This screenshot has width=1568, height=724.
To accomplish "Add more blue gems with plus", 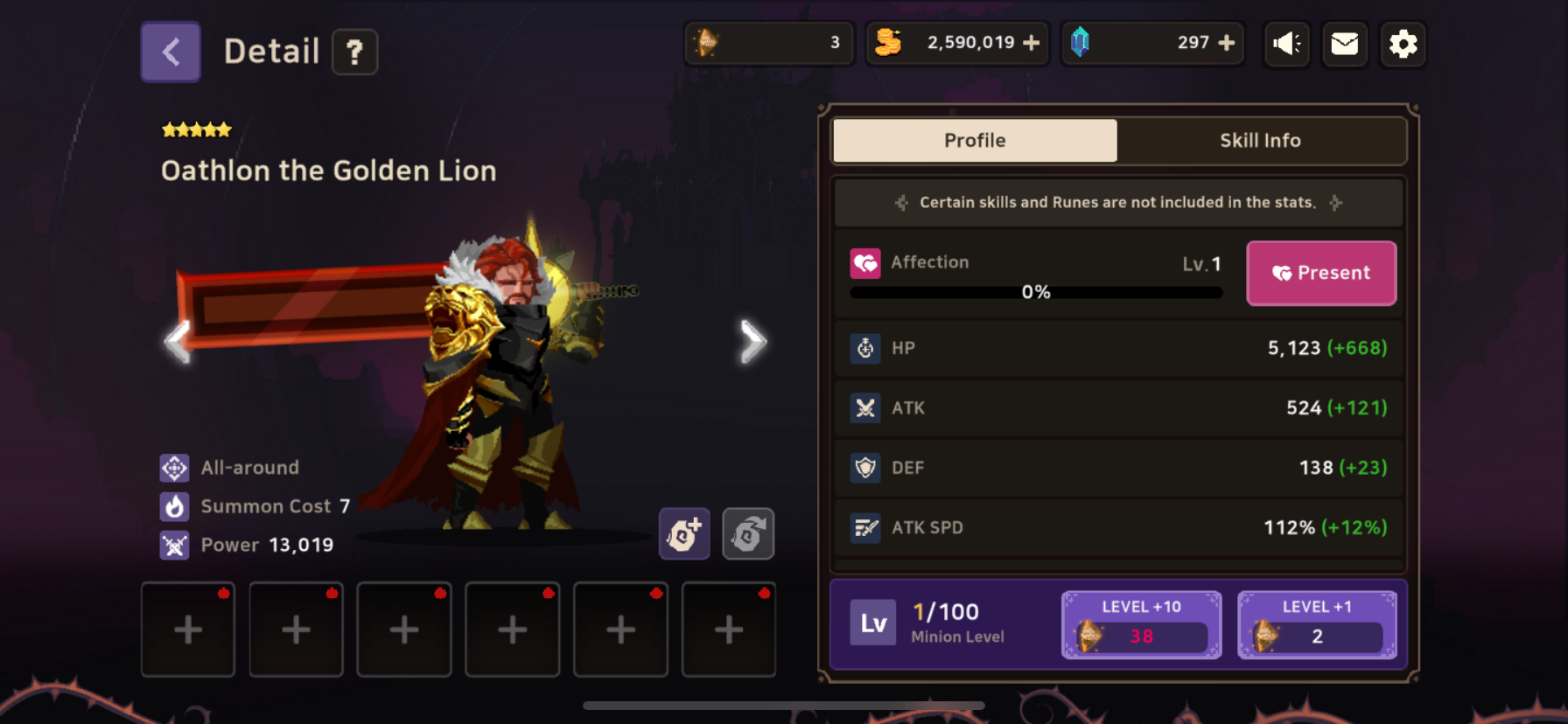I will point(1227,43).
